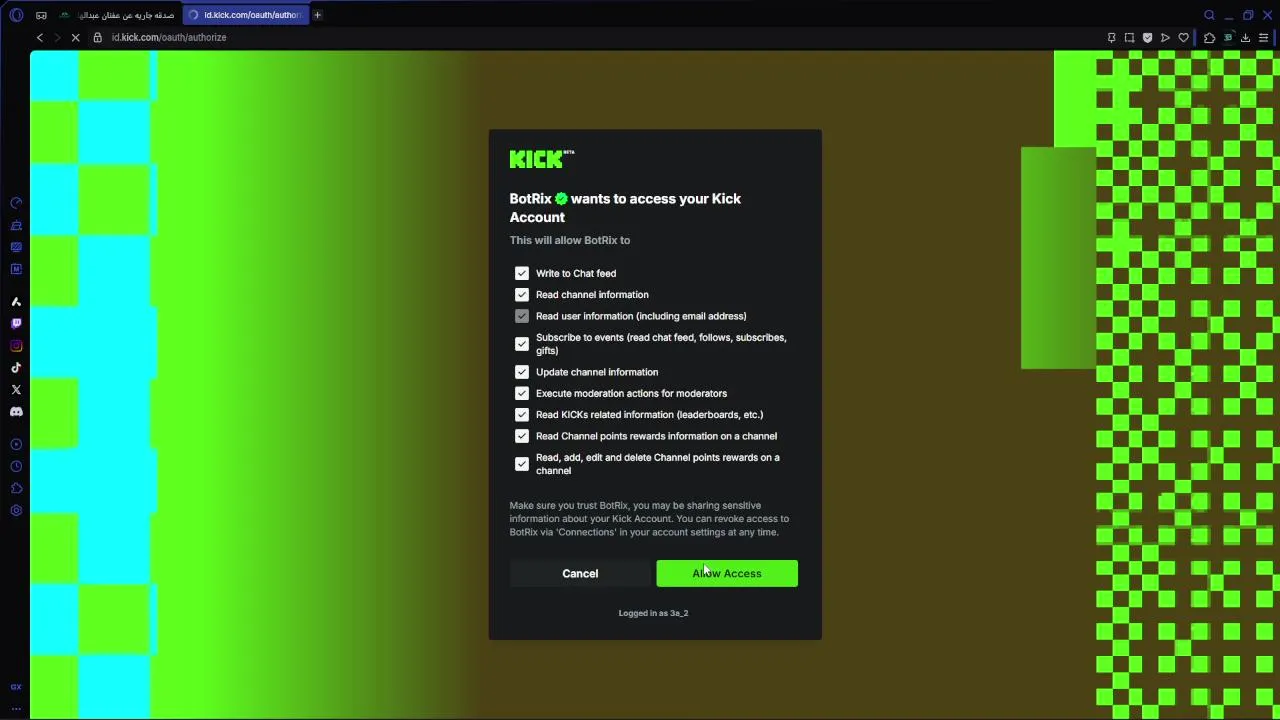Open Discord in the sidebar
Viewport: 1280px width, 720px height.
(x=16, y=412)
